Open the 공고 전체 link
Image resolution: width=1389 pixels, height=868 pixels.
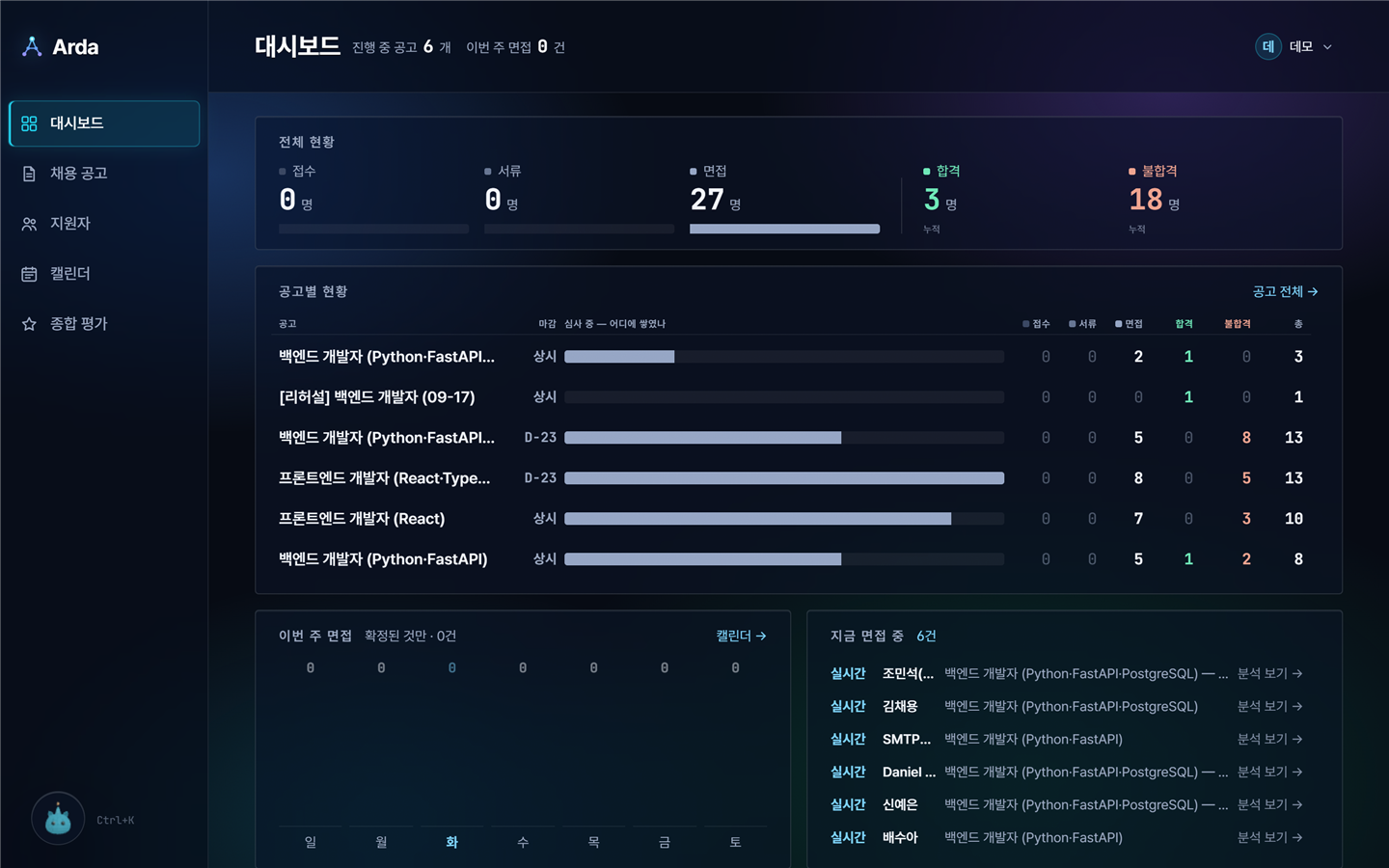tap(1285, 291)
